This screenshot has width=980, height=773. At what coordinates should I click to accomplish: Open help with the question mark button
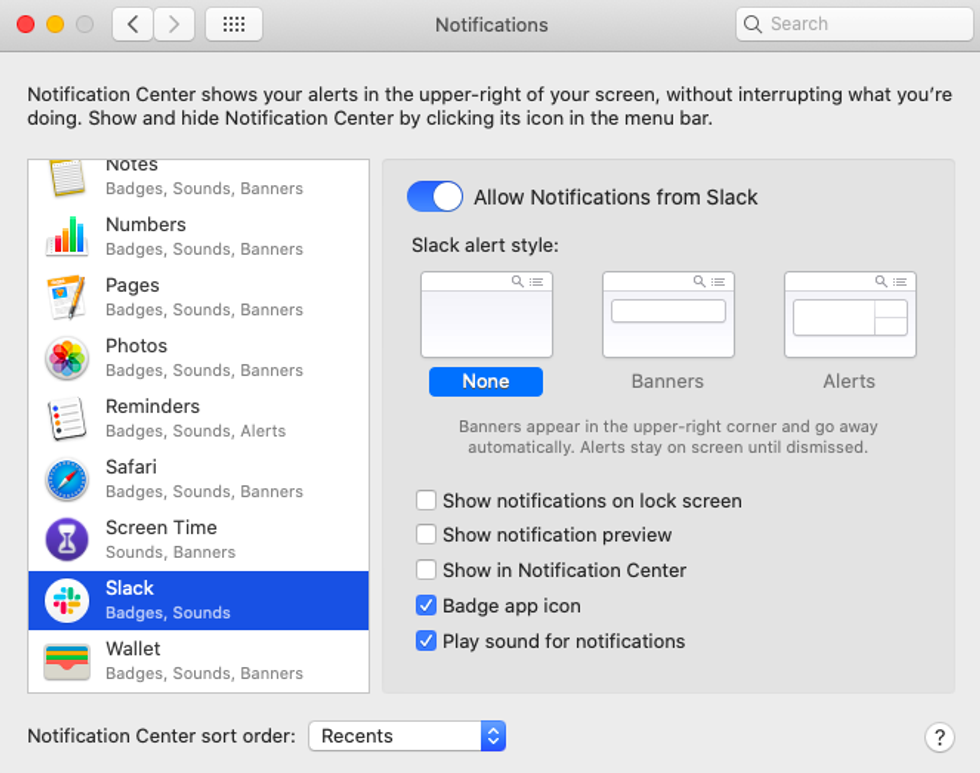[940, 737]
